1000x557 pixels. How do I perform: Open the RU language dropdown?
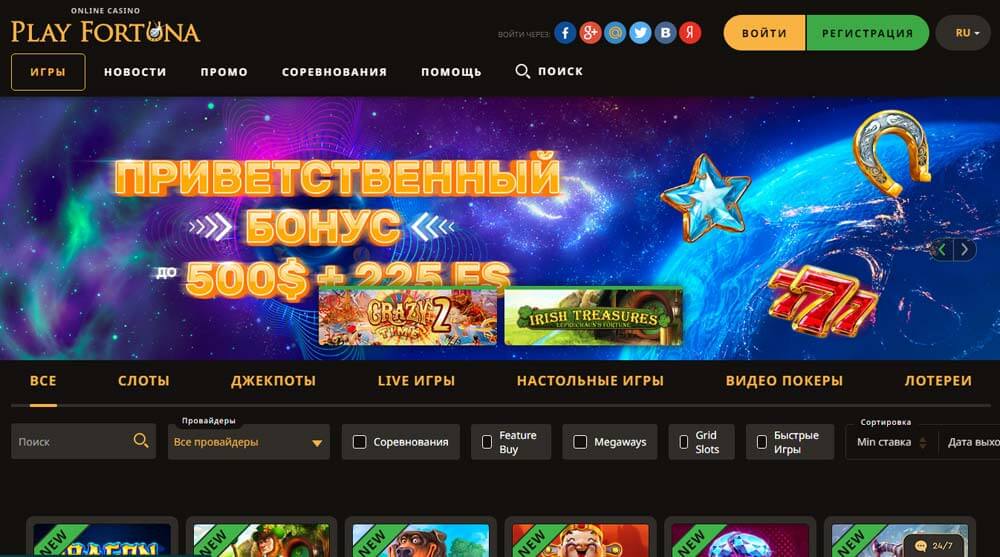[x=963, y=33]
